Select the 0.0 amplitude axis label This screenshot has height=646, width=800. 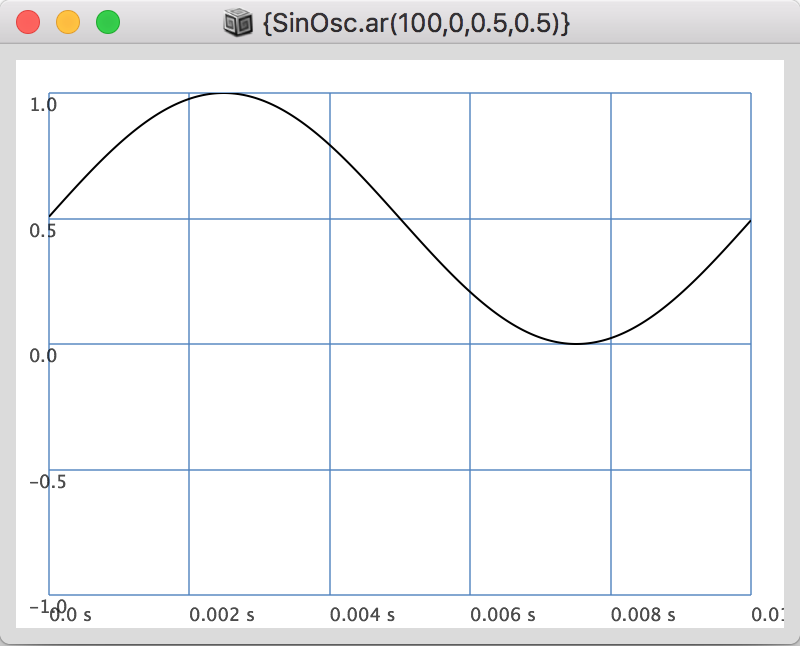[x=44, y=356]
